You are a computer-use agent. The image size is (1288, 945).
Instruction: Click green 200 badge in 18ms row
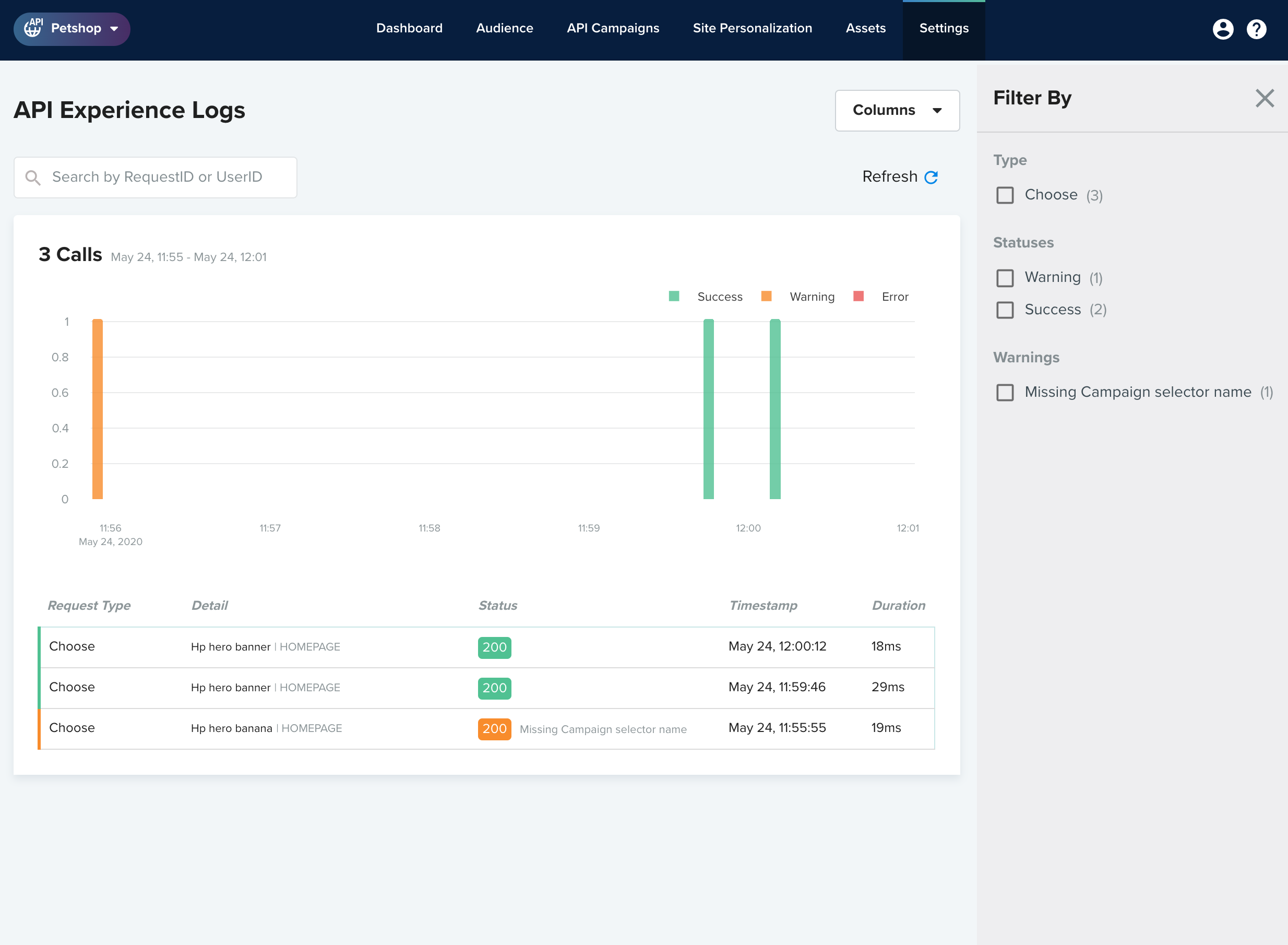(x=495, y=647)
